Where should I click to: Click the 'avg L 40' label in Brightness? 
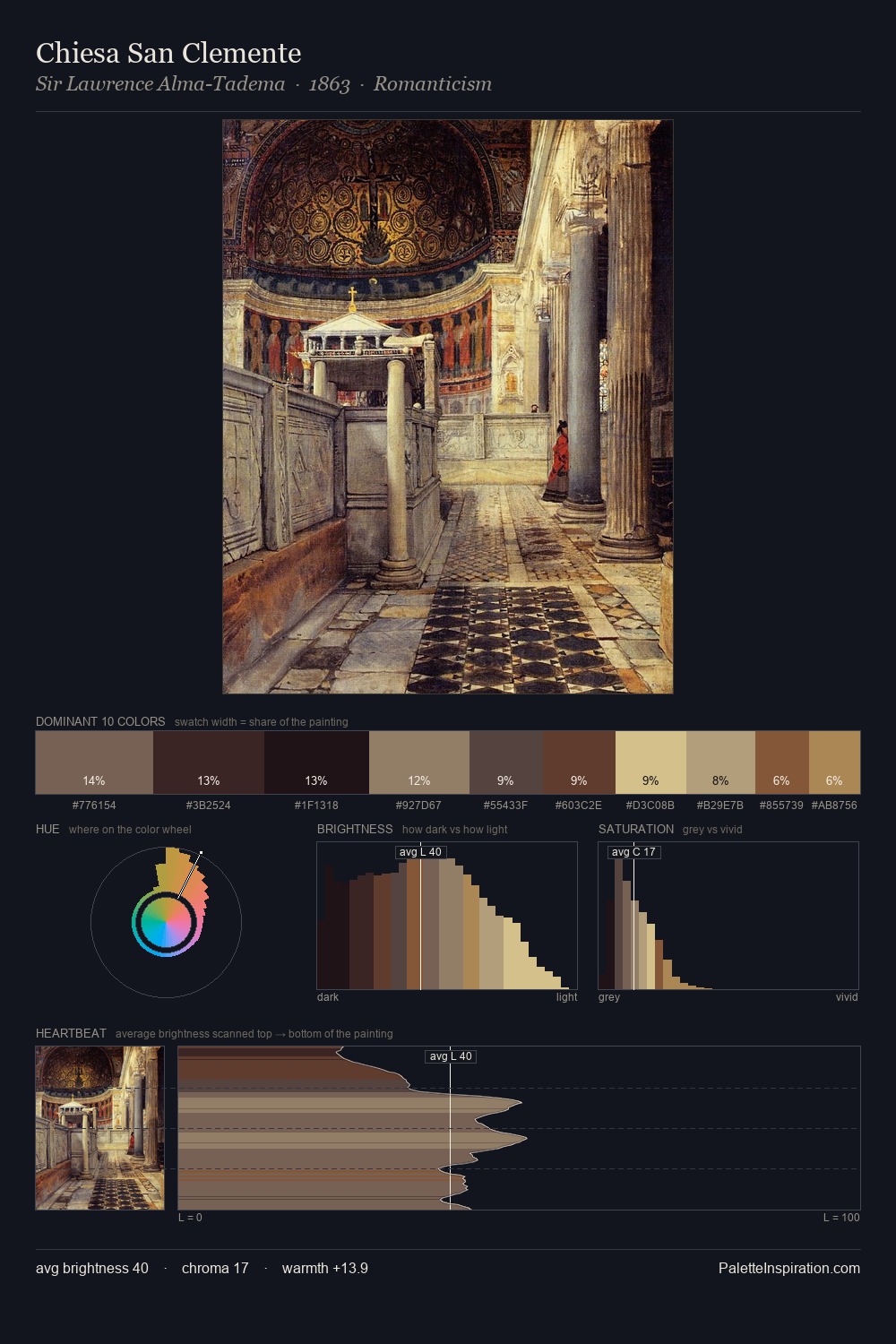(420, 852)
